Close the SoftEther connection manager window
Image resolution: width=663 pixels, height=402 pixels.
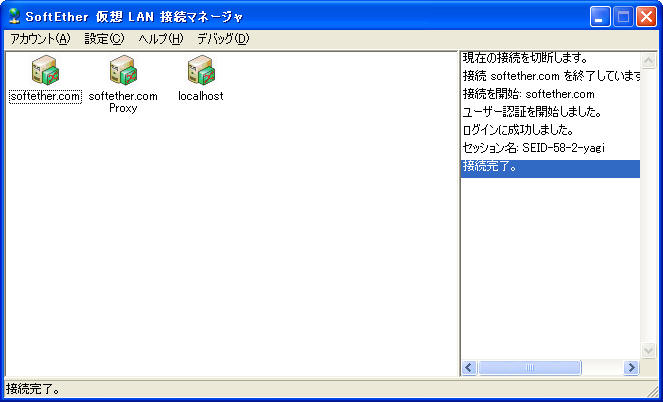(647, 17)
